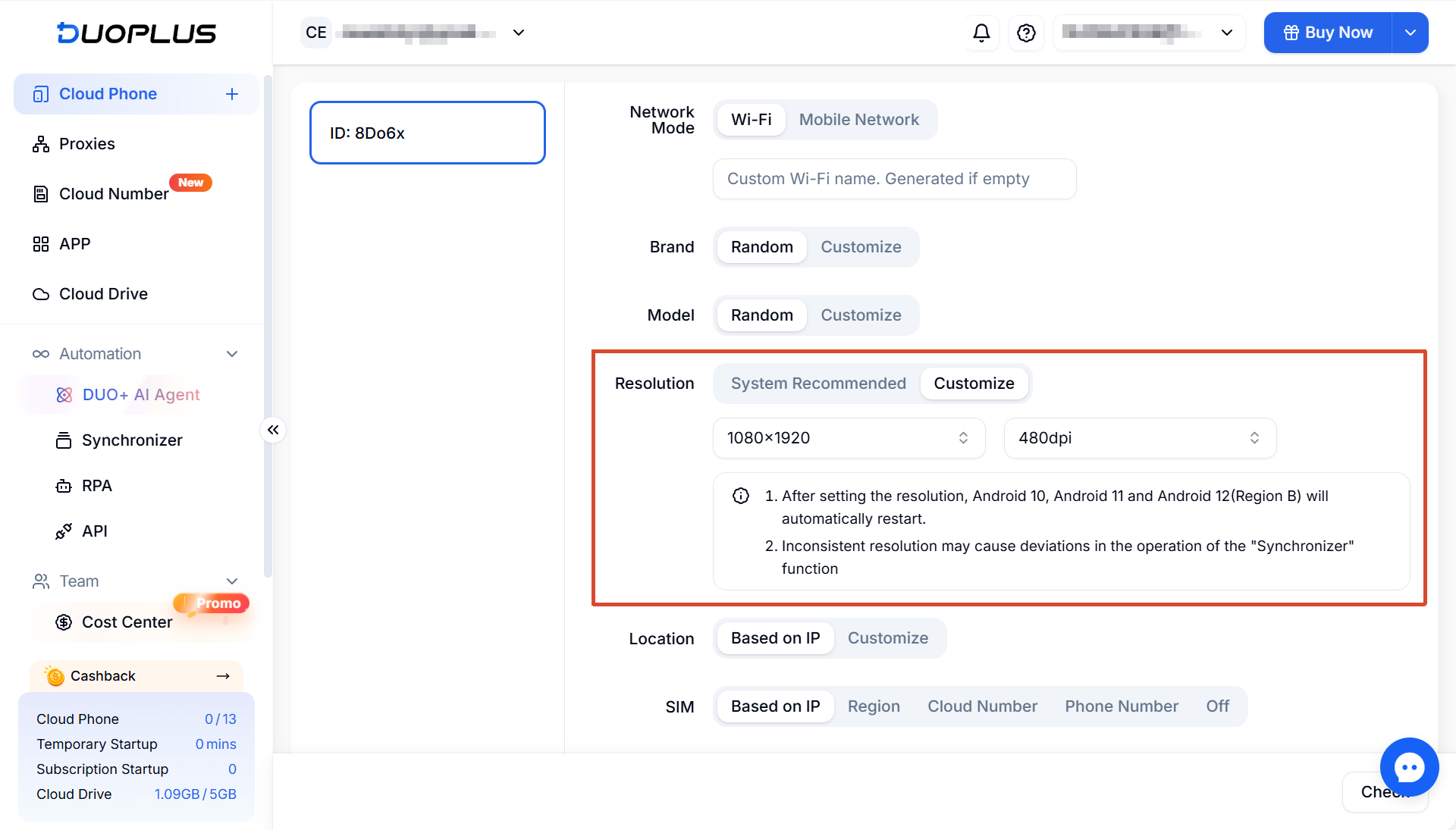The image size is (1456, 830).
Task: Set SIM to Region
Action: coord(874,706)
